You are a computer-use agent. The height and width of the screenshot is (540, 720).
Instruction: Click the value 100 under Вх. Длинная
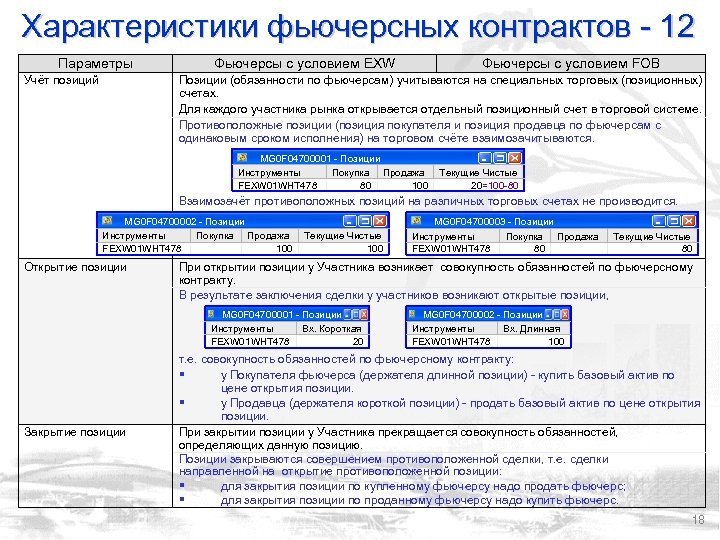click(x=556, y=341)
